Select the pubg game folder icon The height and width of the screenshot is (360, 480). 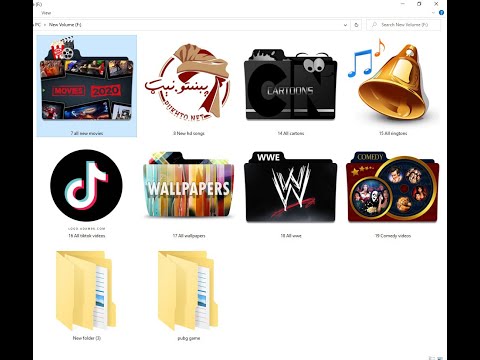[188, 291]
